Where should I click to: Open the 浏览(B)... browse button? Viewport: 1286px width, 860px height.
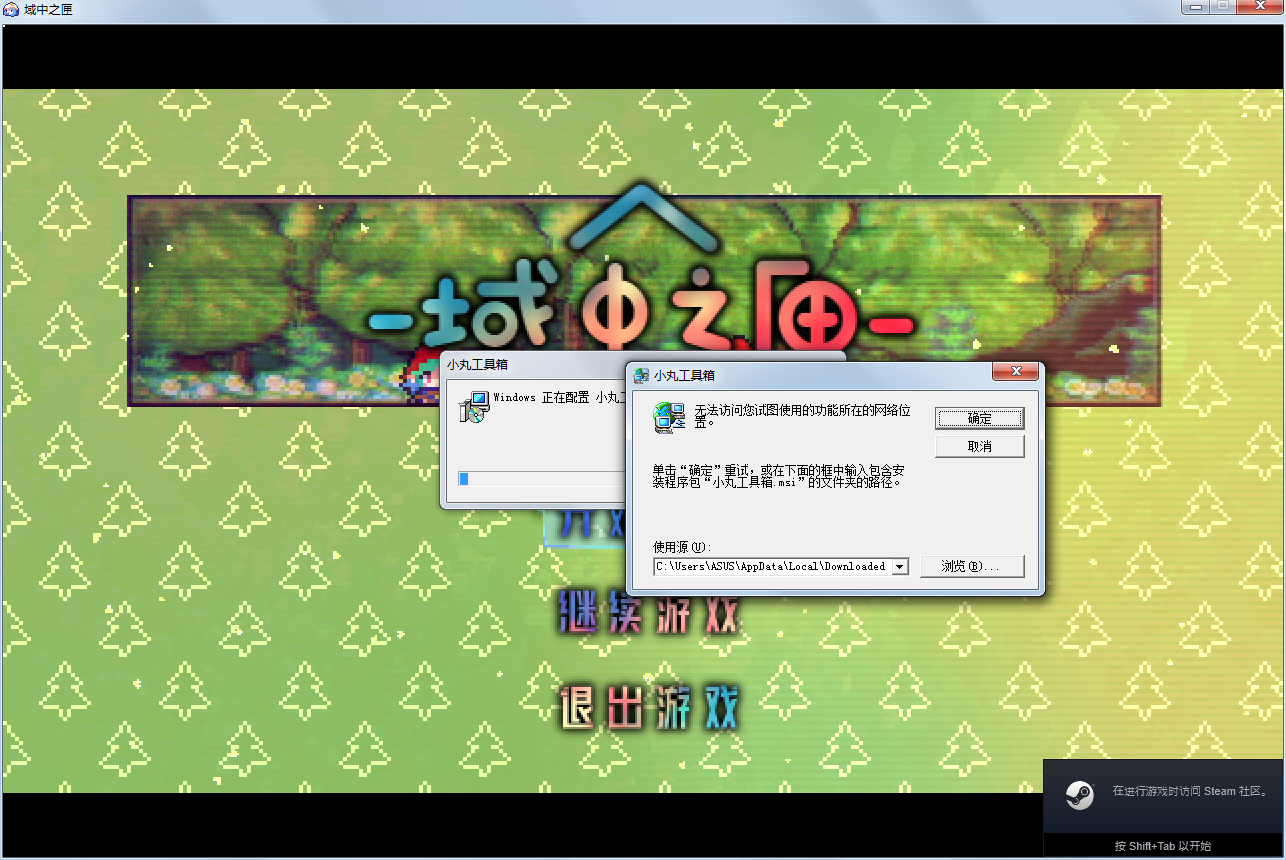[x=972, y=566]
